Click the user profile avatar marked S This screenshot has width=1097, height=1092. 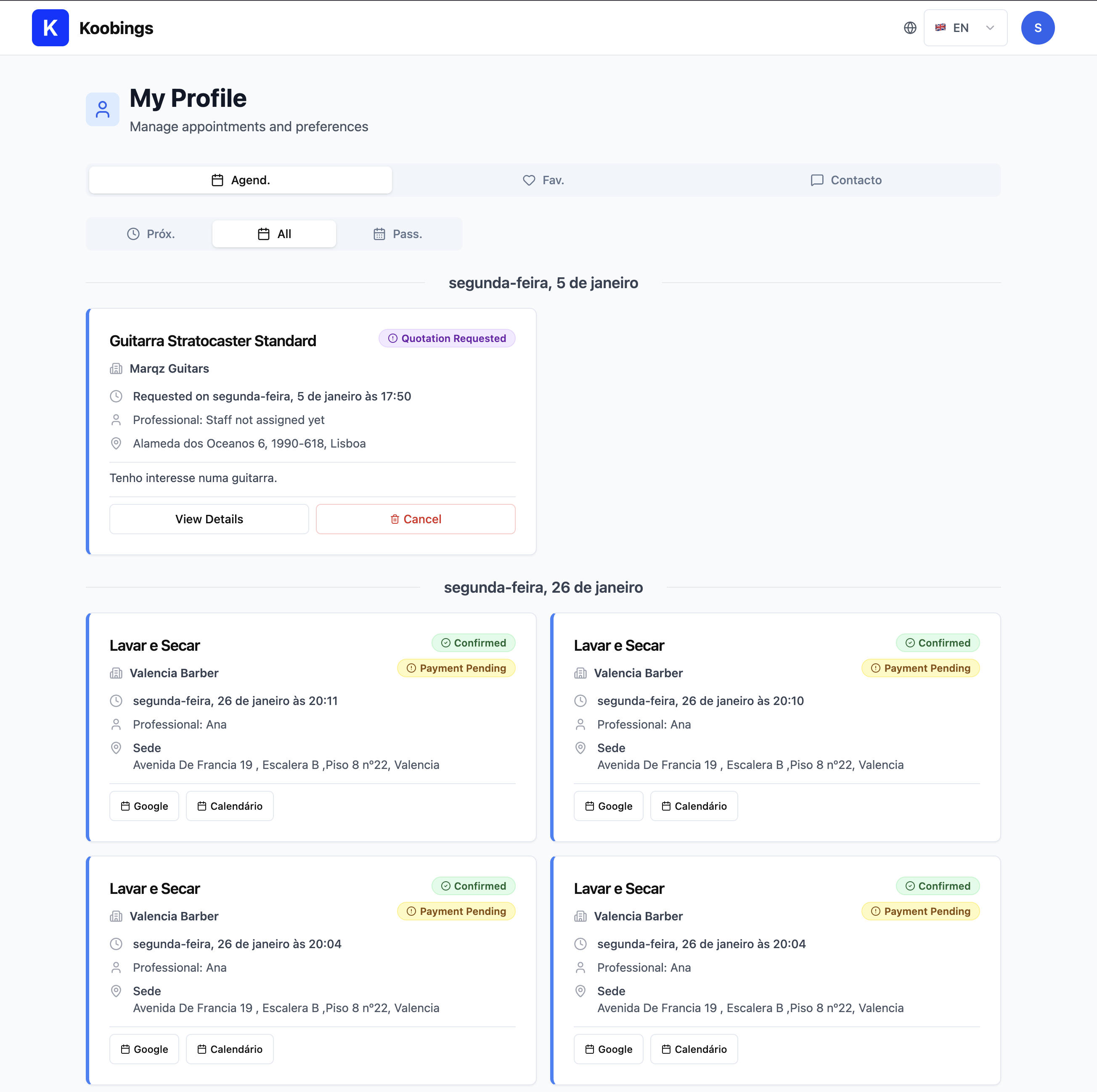tap(1038, 27)
